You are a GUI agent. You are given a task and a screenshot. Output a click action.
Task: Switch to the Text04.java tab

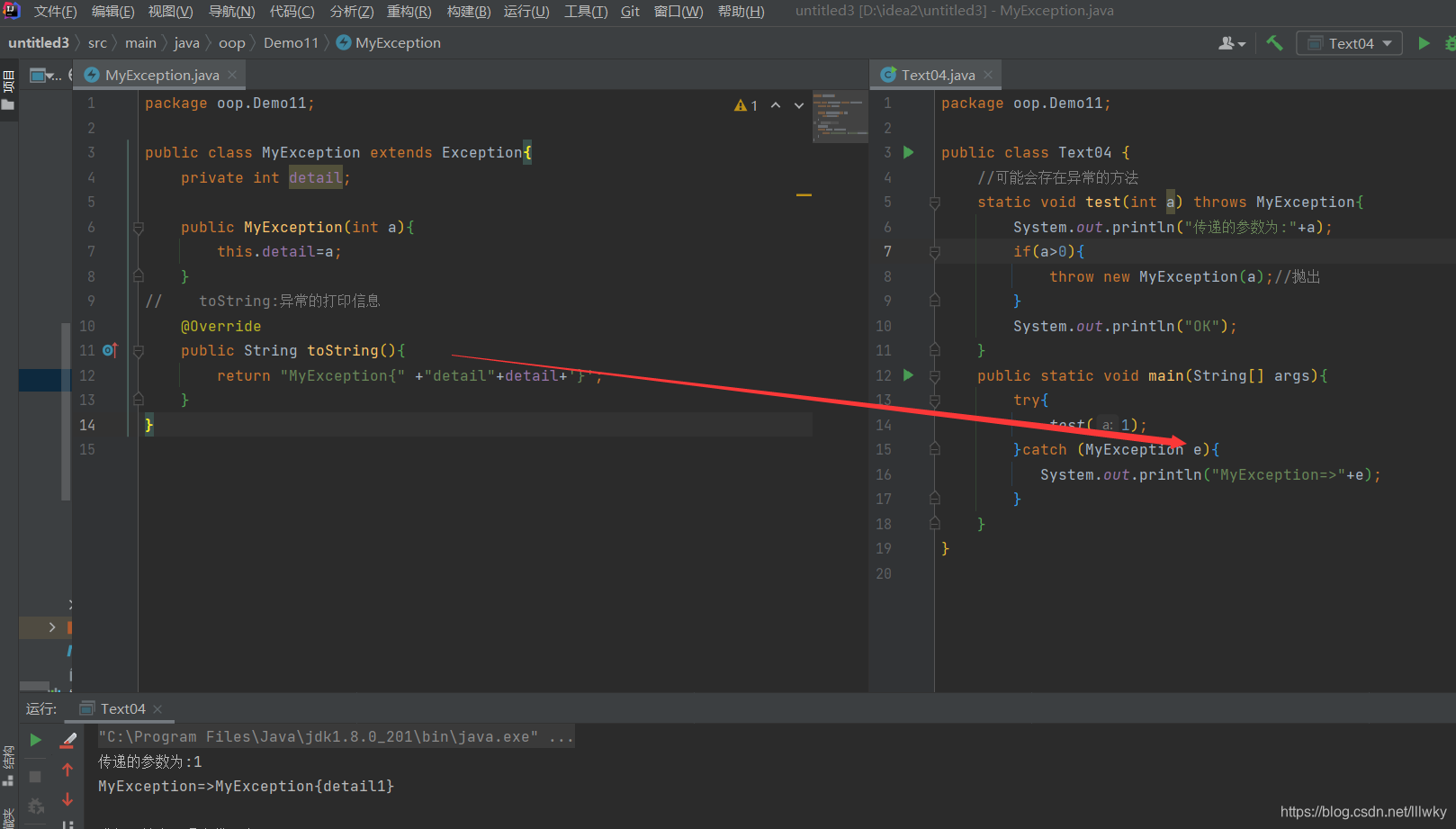coord(937,75)
